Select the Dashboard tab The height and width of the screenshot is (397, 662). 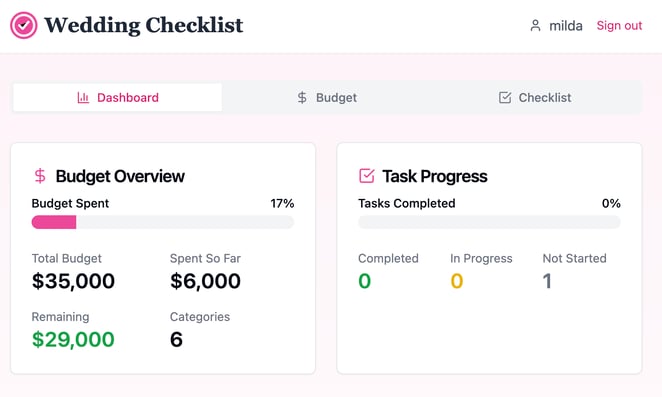pyautogui.click(x=117, y=98)
